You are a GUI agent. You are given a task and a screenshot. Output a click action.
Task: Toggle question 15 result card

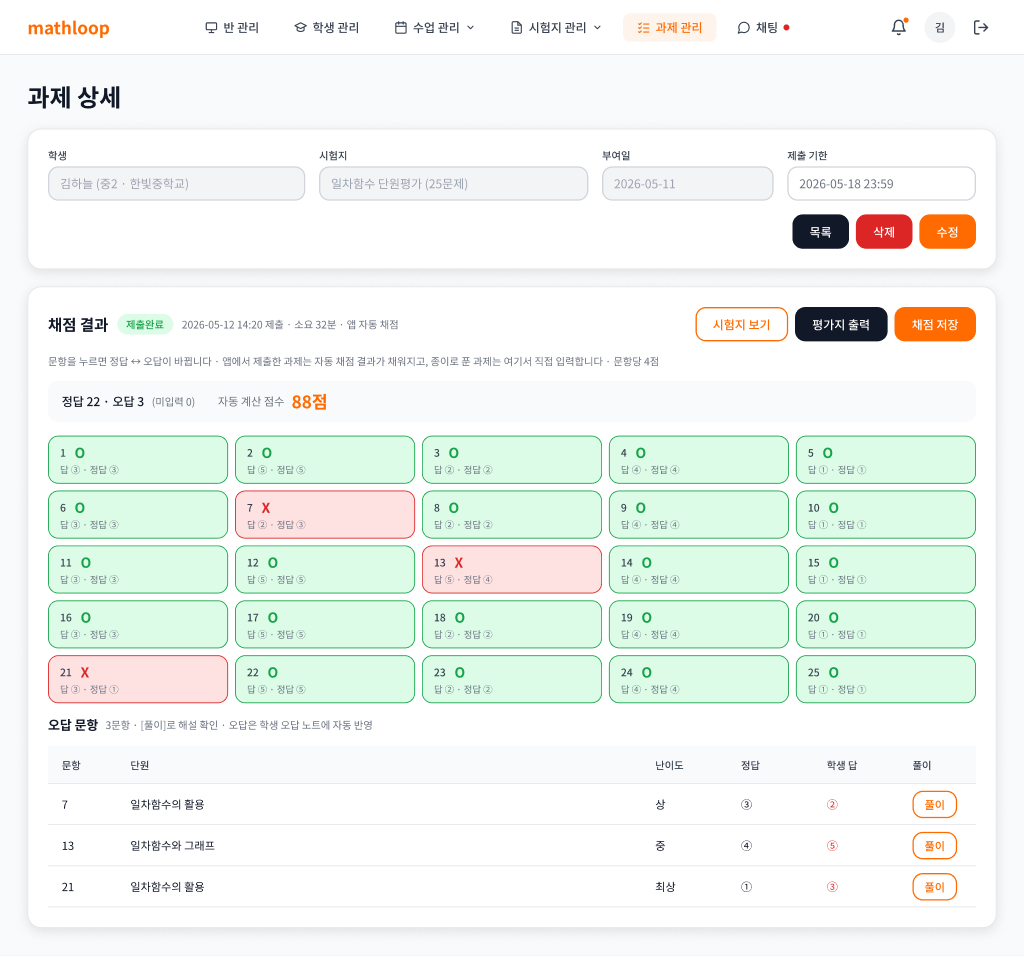click(x=886, y=569)
